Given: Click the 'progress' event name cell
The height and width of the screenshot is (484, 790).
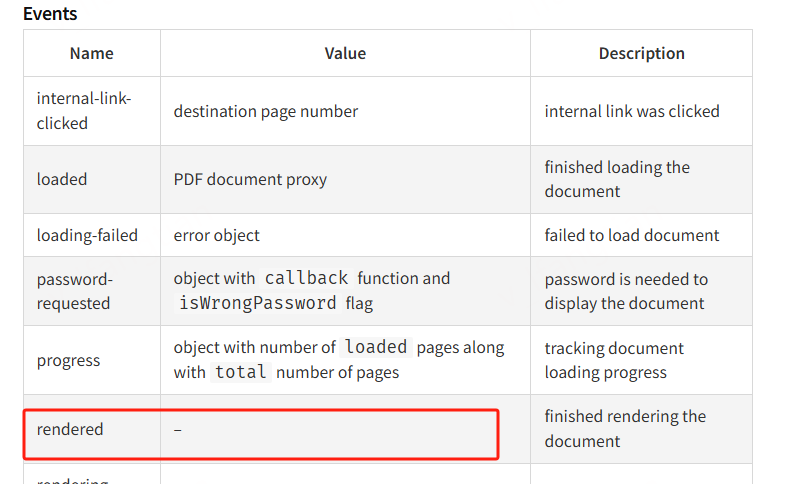Looking at the screenshot, I should [92, 360].
